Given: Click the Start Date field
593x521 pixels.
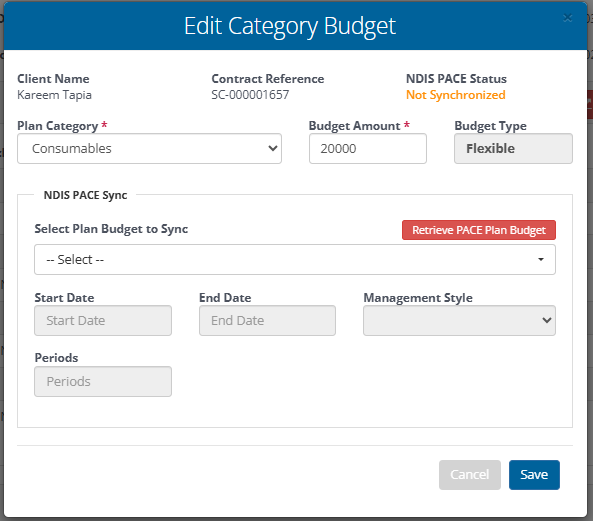Looking at the screenshot, I should pos(103,321).
